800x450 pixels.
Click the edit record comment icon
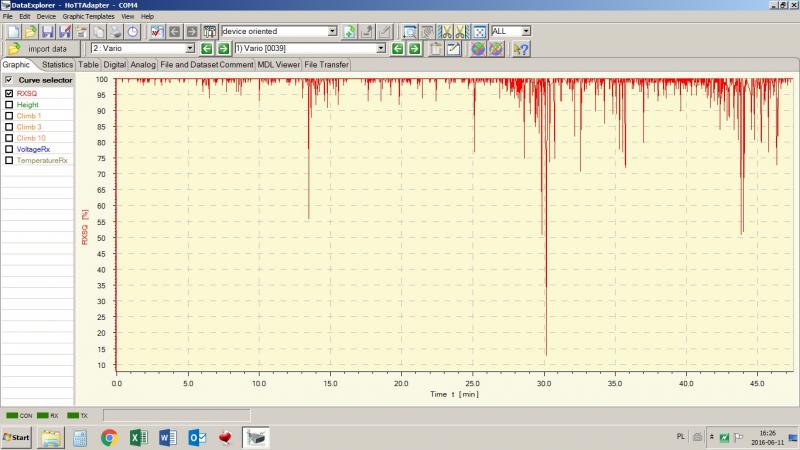[452, 49]
